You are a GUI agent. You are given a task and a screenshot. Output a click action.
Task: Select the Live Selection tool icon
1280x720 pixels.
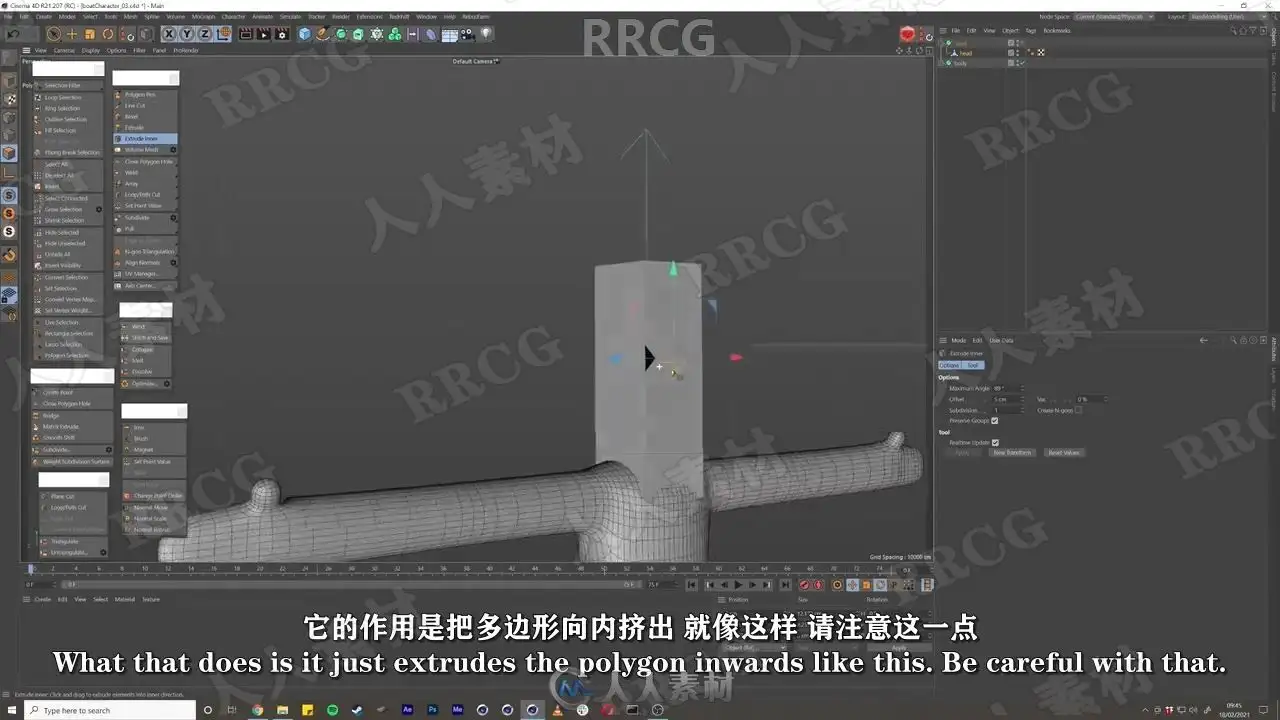(x=54, y=34)
